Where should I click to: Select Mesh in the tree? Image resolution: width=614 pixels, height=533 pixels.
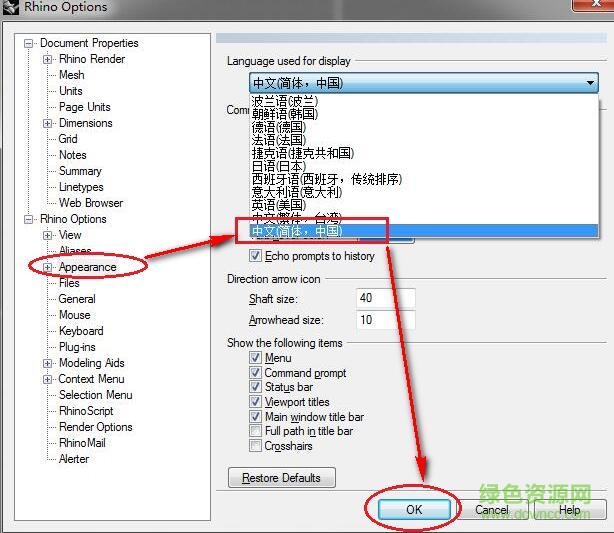pyautogui.click(x=72, y=75)
